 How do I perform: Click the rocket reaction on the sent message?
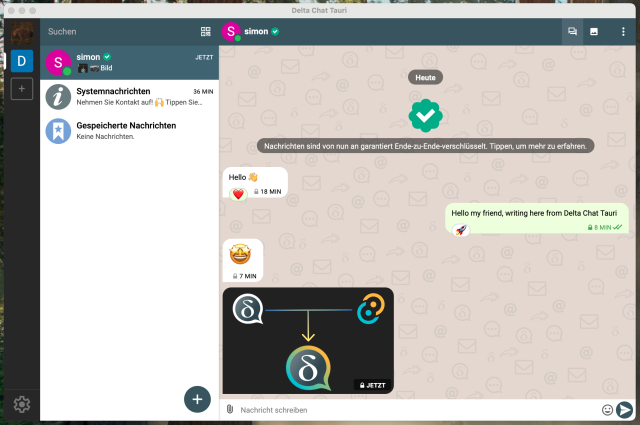tap(461, 230)
